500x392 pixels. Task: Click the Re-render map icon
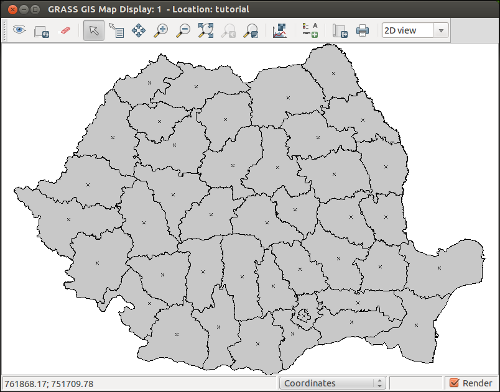[41, 31]
